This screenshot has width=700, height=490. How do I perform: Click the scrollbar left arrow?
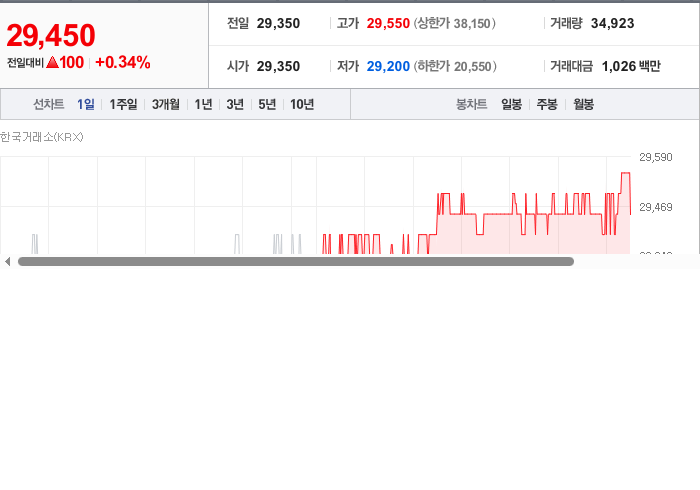tap(7, 262)
